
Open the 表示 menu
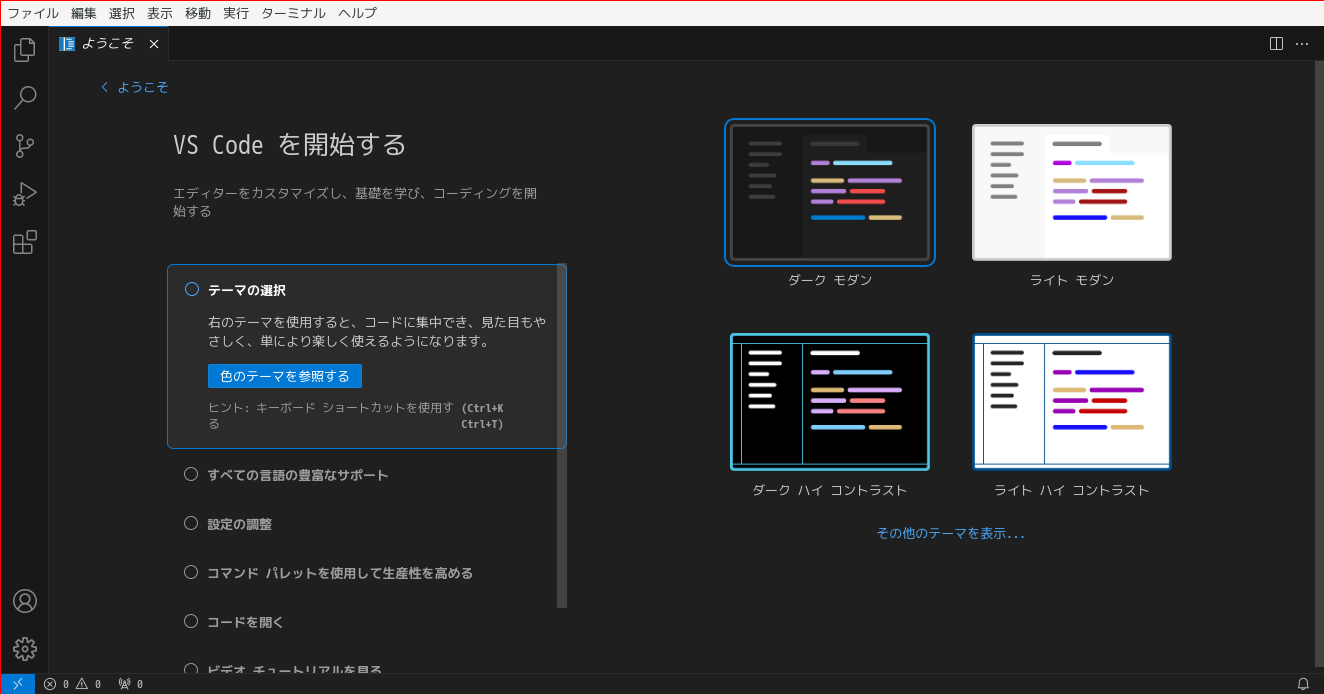160,13
